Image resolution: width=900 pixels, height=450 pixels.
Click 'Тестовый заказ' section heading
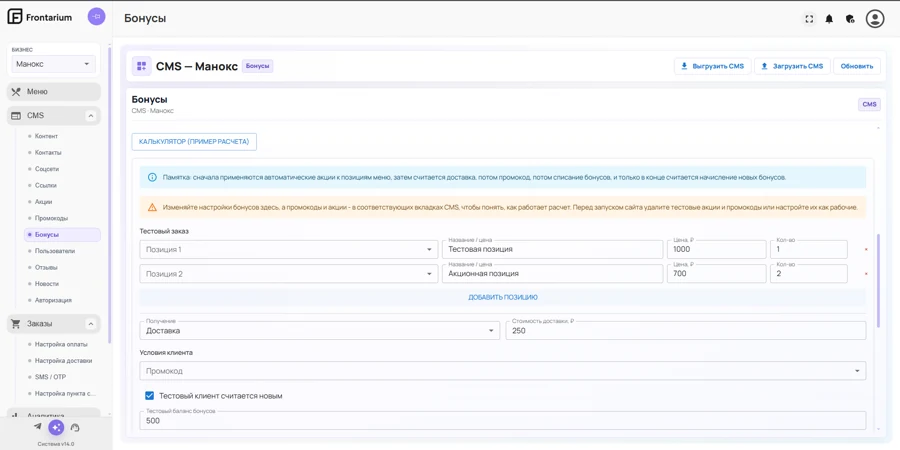pos(164,231)
